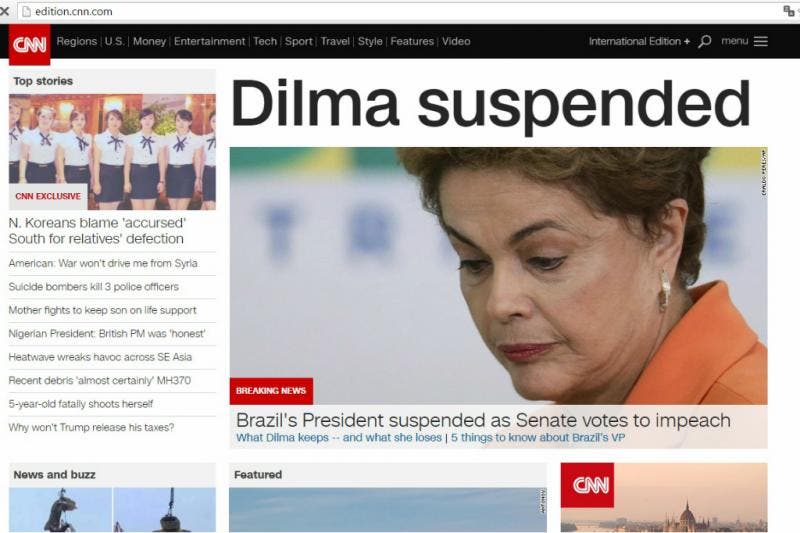Open the Regions menu item
Image resolution: width=800 pixels, height=533 pixels.
(x=77, y=41)
